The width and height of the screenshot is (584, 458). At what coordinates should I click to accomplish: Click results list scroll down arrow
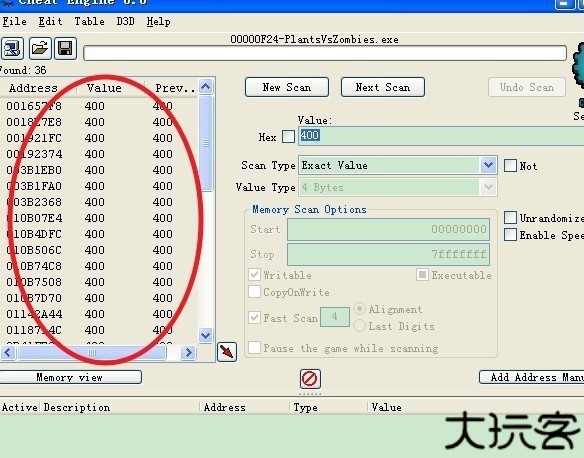click(x=206, y=335)
